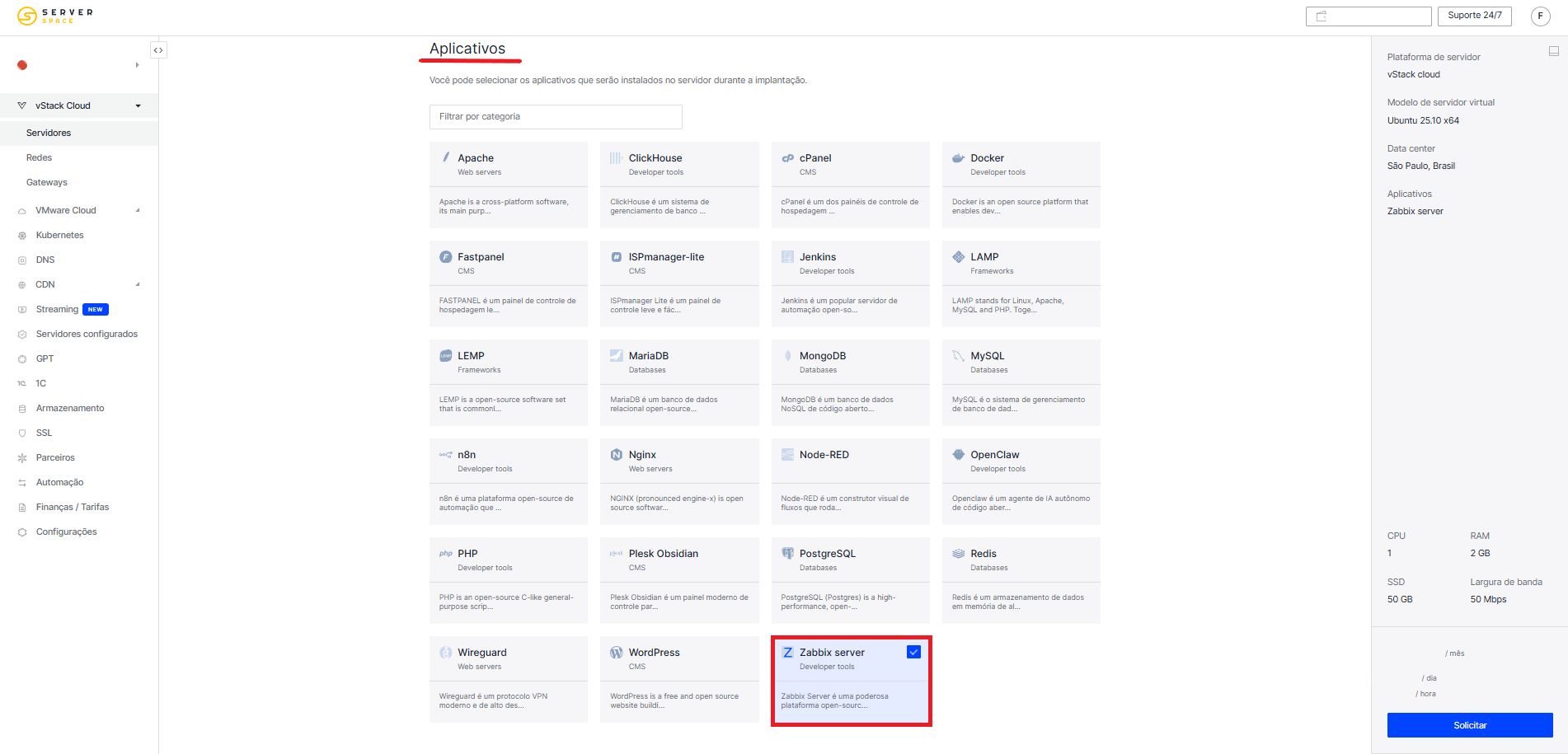The image size is (1568, 754).
Task: Collapse the sidebar with the arrows icon
Action: point(158,50)
